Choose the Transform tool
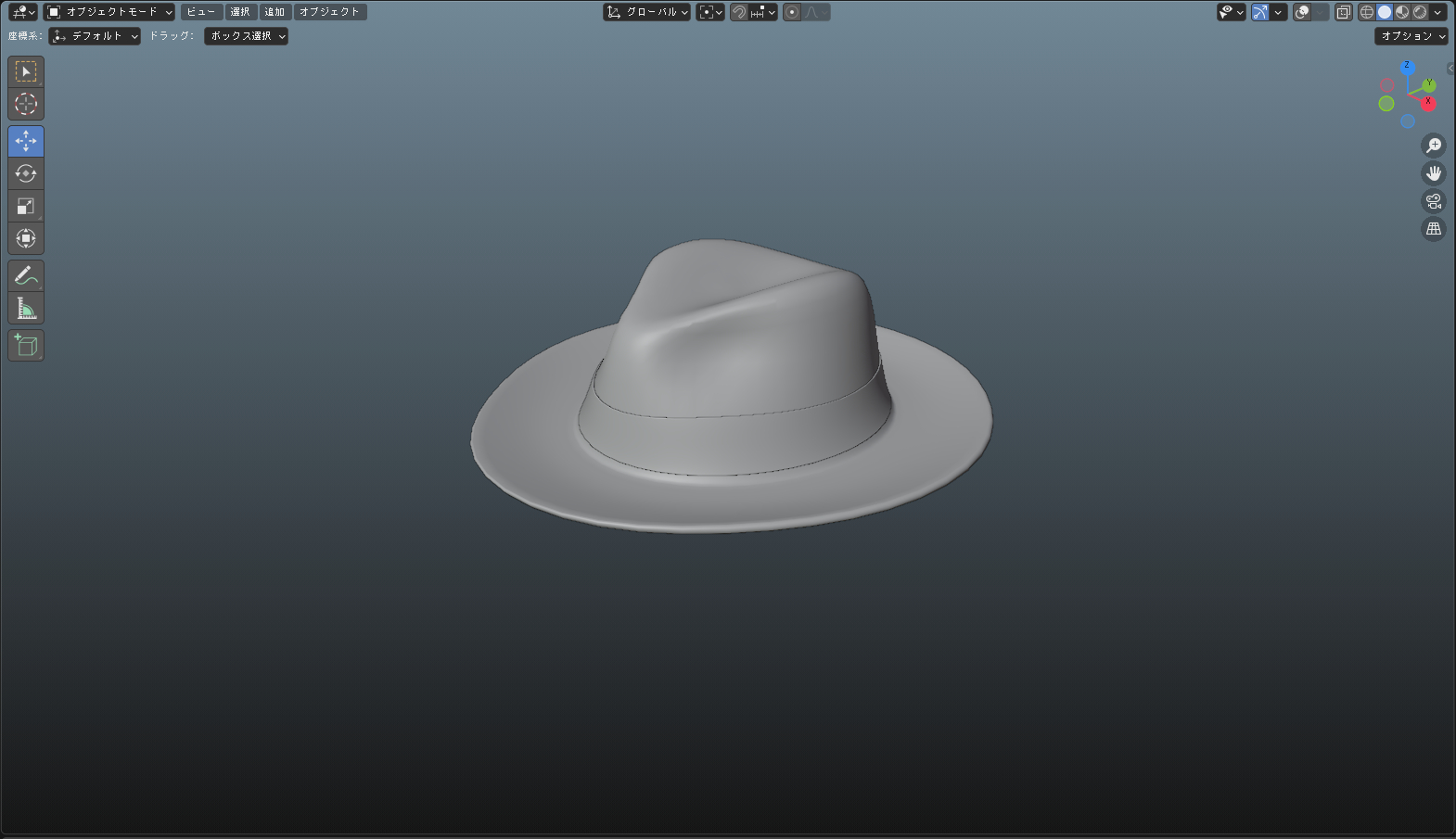 [26, 239]
